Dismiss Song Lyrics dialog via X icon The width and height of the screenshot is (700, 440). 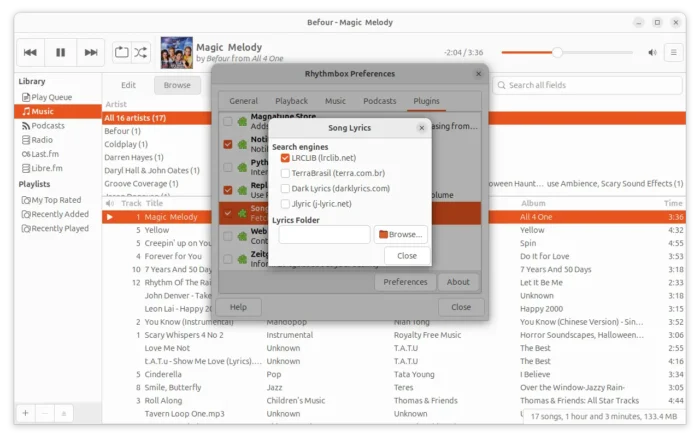tap(421, 128)
